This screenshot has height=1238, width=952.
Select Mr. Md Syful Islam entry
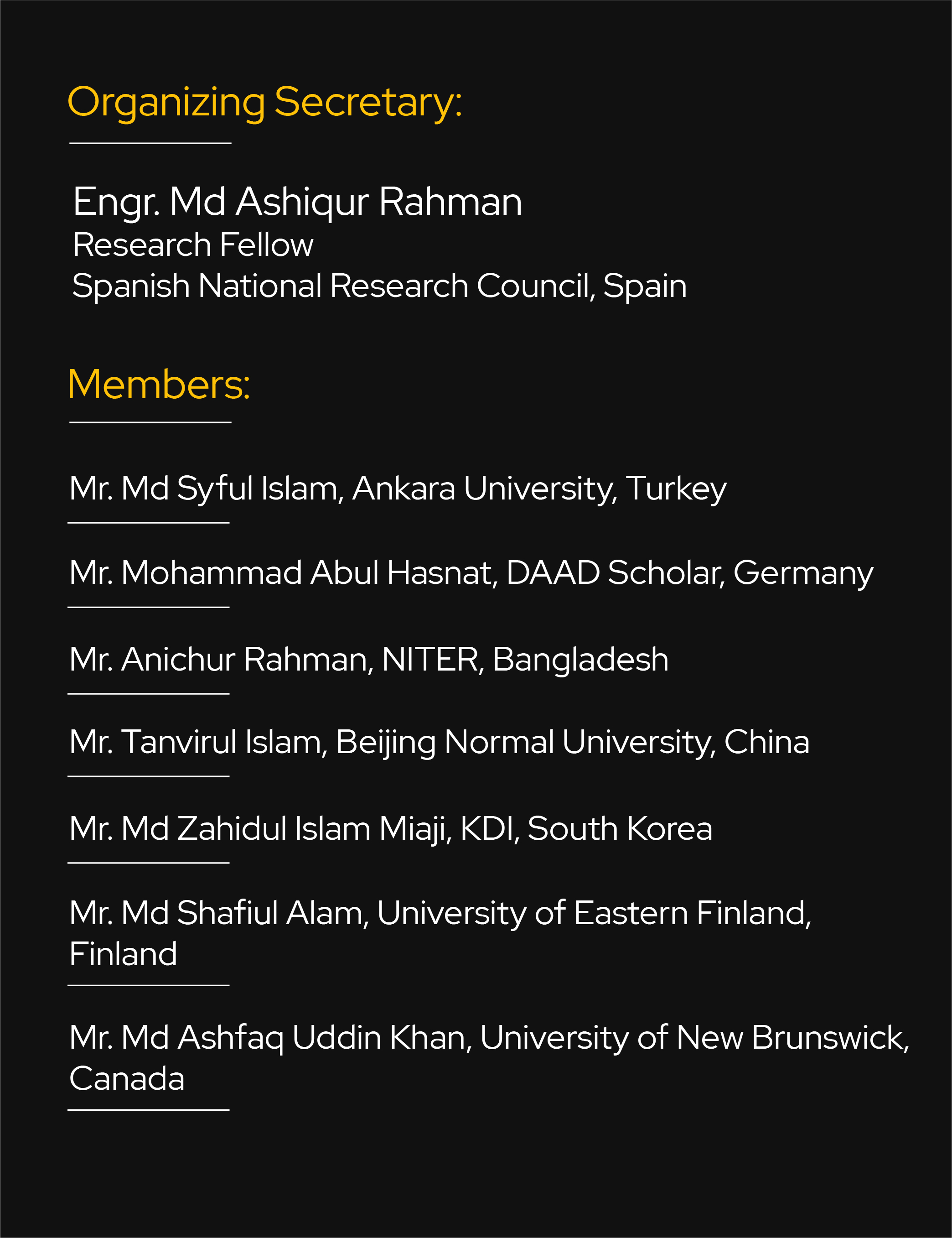point(397,488)
